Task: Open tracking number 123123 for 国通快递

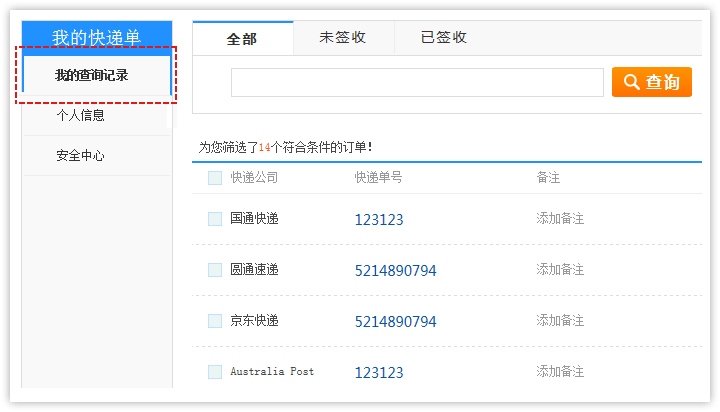Action: (379, 219)
